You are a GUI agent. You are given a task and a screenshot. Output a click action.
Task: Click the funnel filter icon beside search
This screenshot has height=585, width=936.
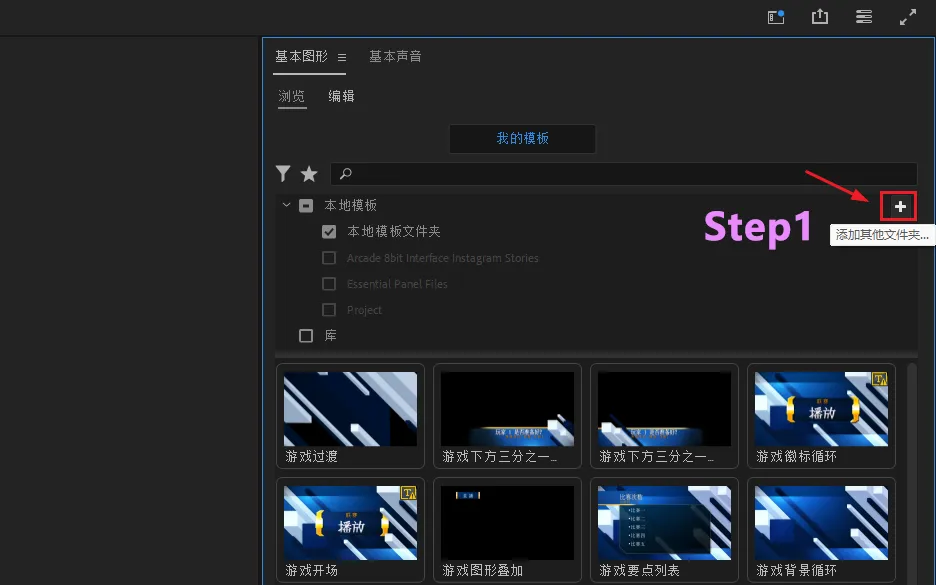click(283, 174)
